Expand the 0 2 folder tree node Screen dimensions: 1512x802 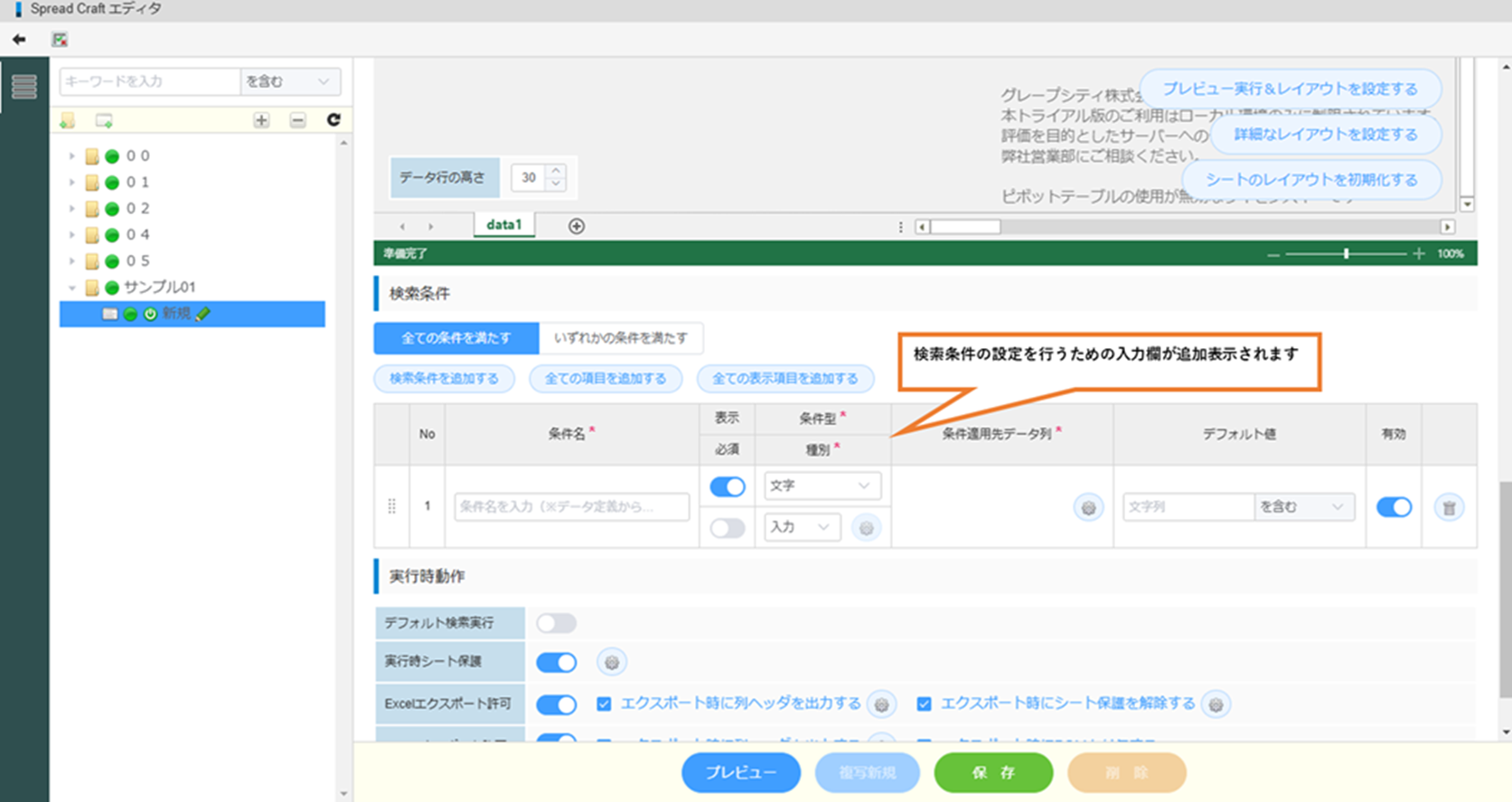pyautogui.click(x=72, y=209)
